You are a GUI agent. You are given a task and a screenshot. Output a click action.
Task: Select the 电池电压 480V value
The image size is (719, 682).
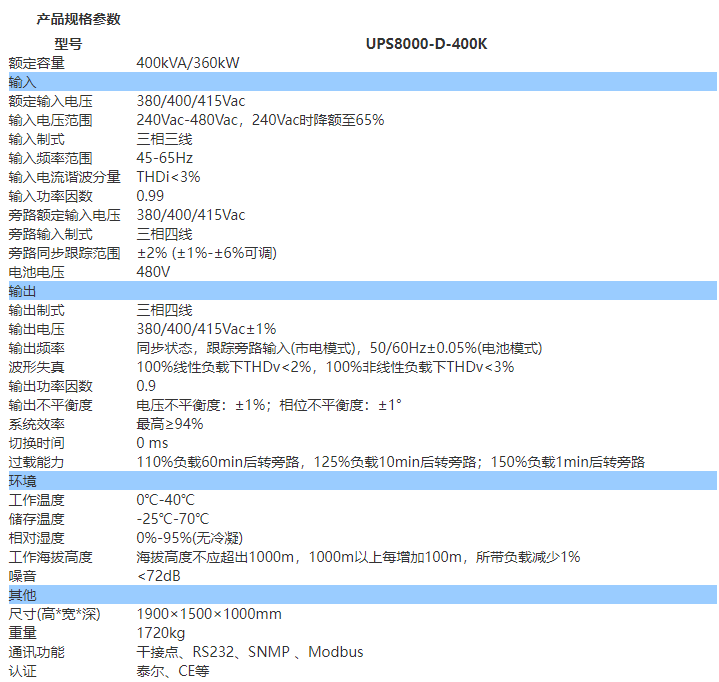pyautogui.click(x=153, y=272)
